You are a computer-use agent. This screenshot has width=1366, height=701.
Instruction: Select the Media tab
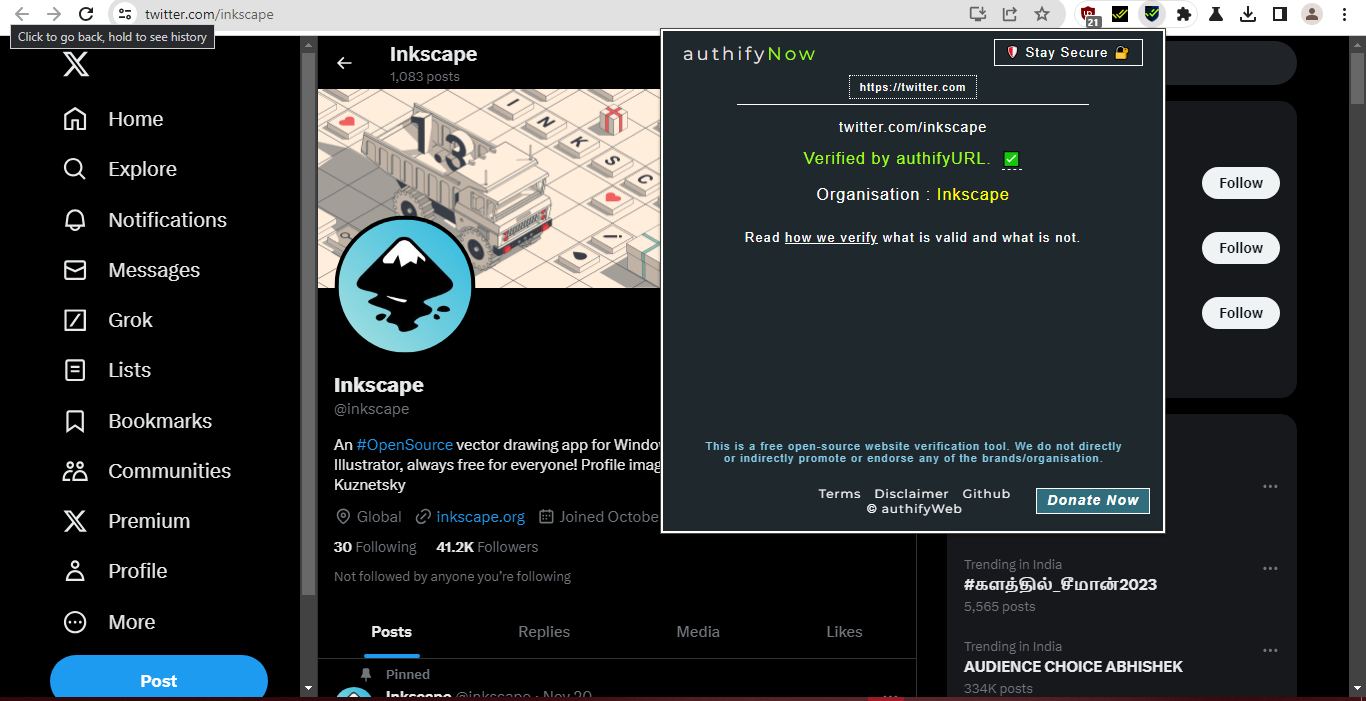[x=698, y=632]
